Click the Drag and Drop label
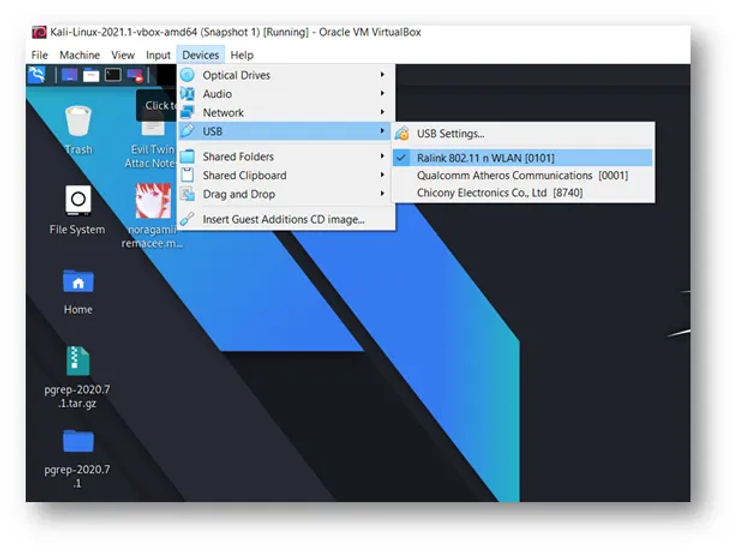 coord(239,194)
